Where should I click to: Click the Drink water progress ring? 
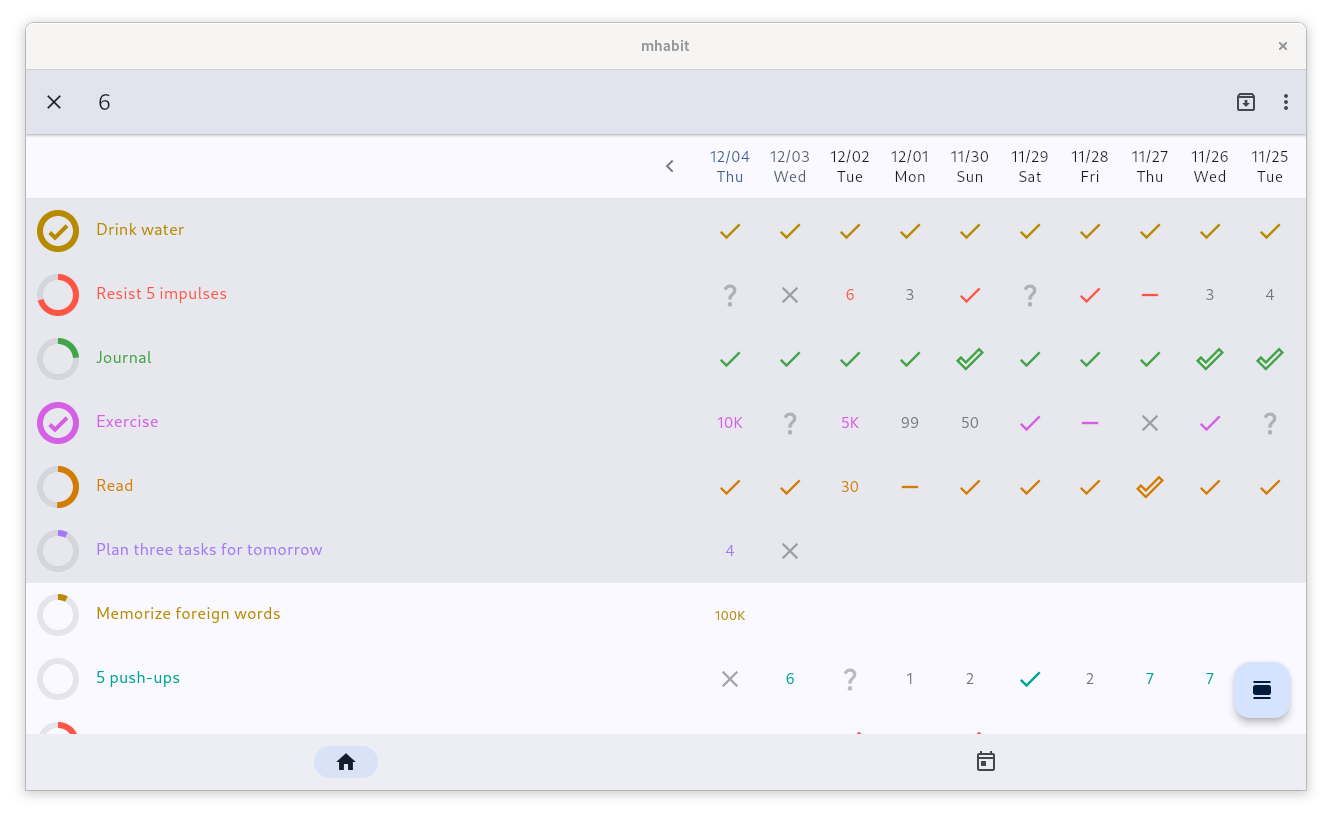pyautogui.click(x=58, y=231)
